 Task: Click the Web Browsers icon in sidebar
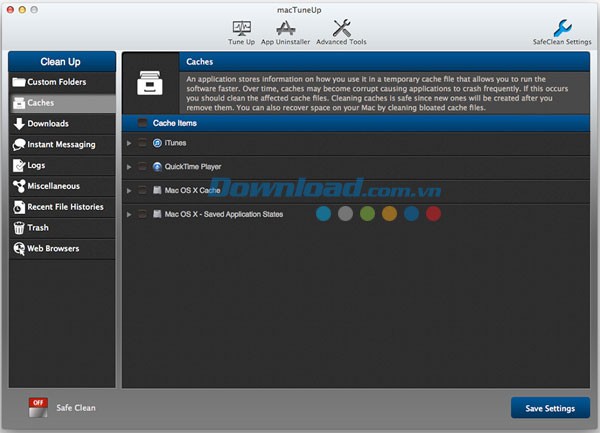point(19,248)
